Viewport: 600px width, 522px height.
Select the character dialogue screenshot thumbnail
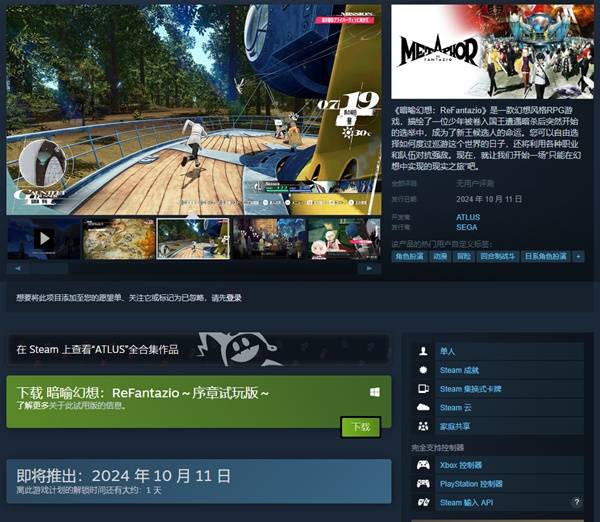344,238
